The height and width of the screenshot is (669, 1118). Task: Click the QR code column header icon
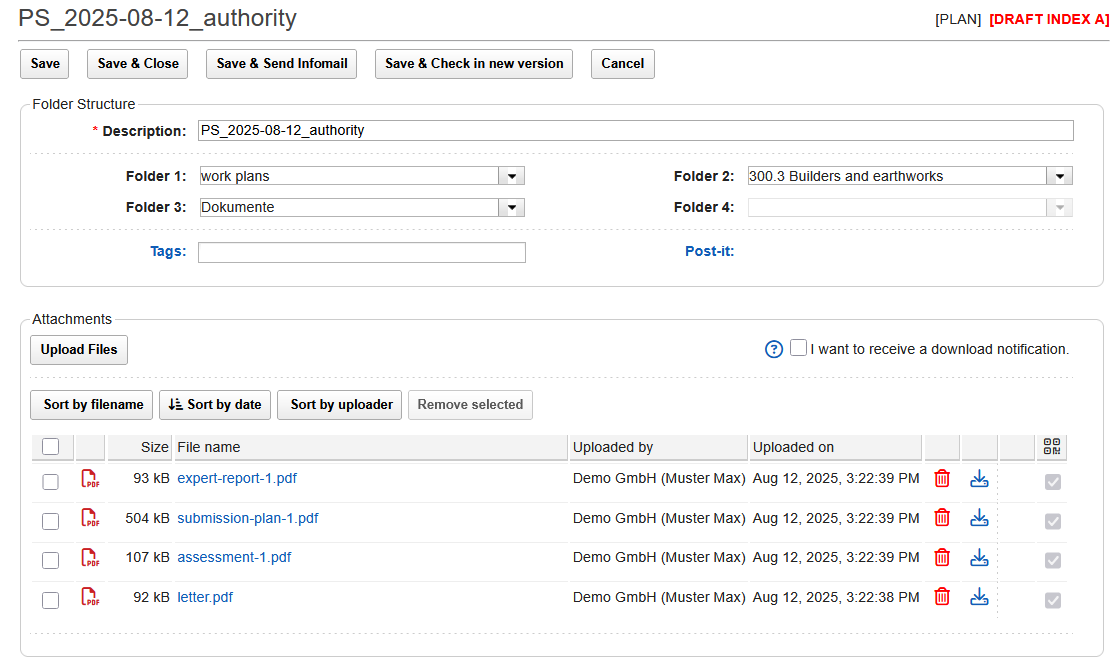tap(1051, 447)
